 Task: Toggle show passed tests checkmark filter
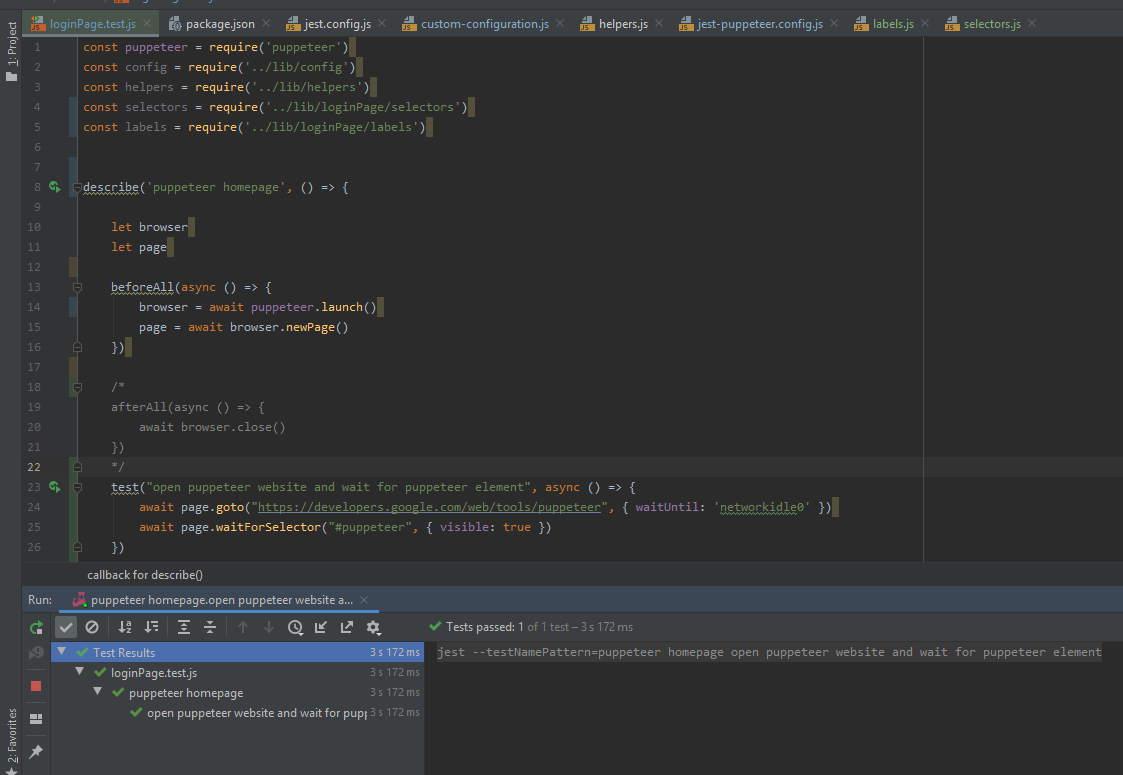click(x=66, y=628)
